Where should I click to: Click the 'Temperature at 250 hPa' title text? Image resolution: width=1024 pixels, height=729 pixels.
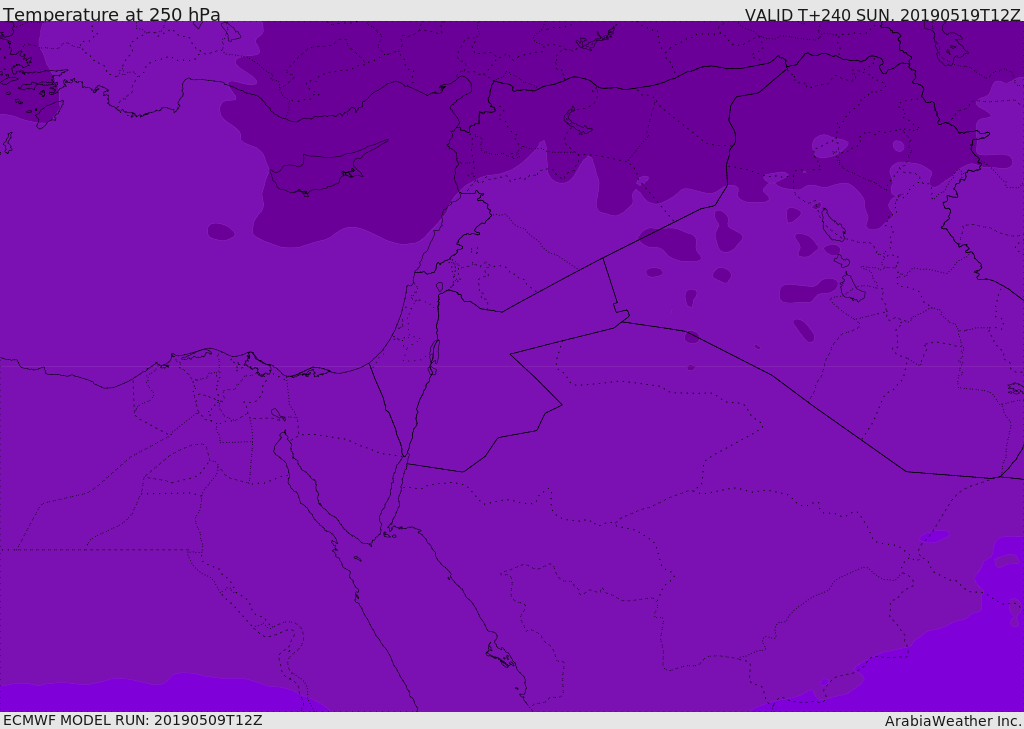point(112,14)
